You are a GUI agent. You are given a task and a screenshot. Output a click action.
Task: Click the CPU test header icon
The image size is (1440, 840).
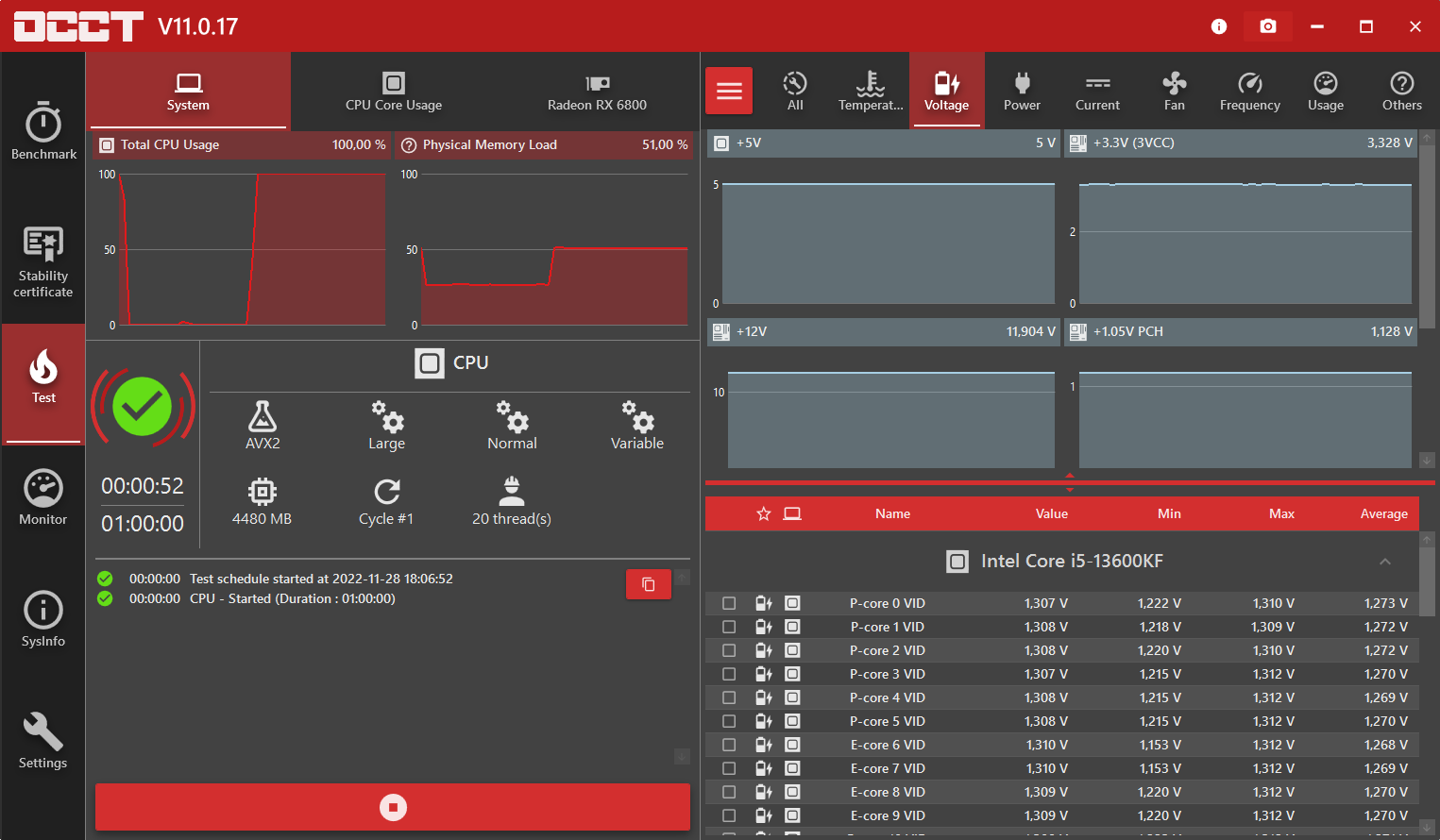pyautogui.click(x=430, y=362)
